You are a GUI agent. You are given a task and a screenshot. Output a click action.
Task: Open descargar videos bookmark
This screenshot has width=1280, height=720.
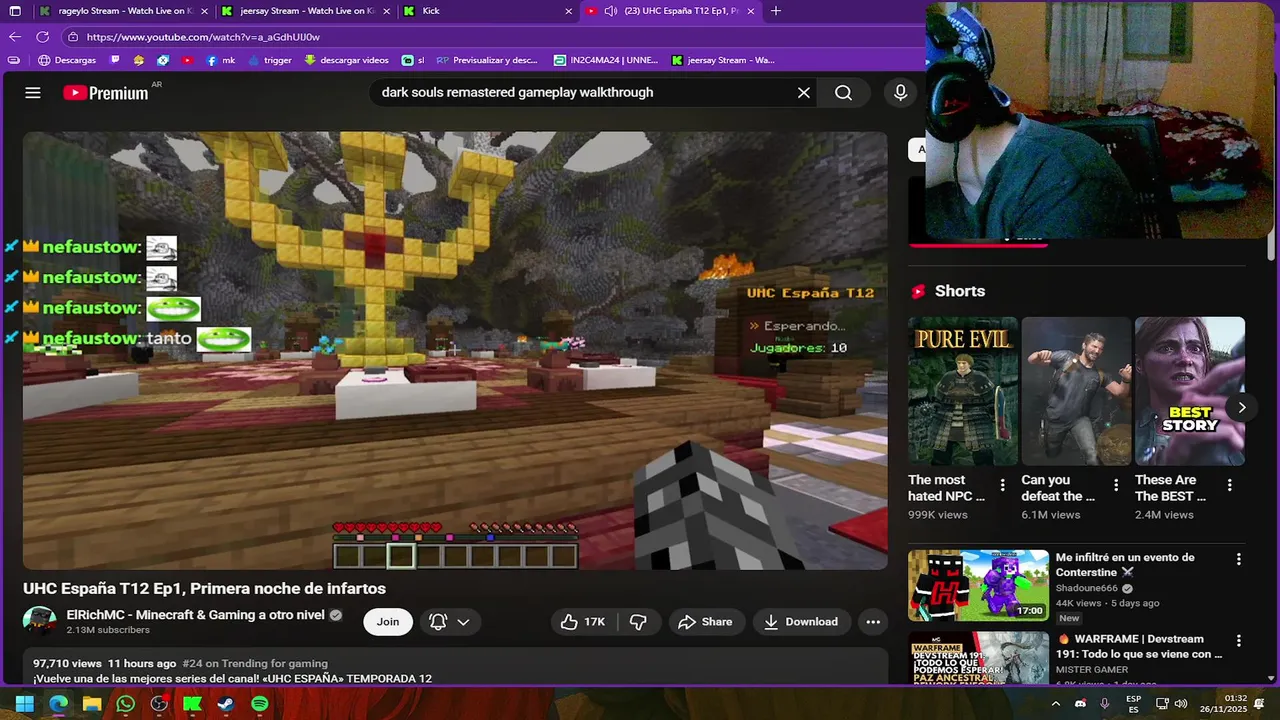346,60
